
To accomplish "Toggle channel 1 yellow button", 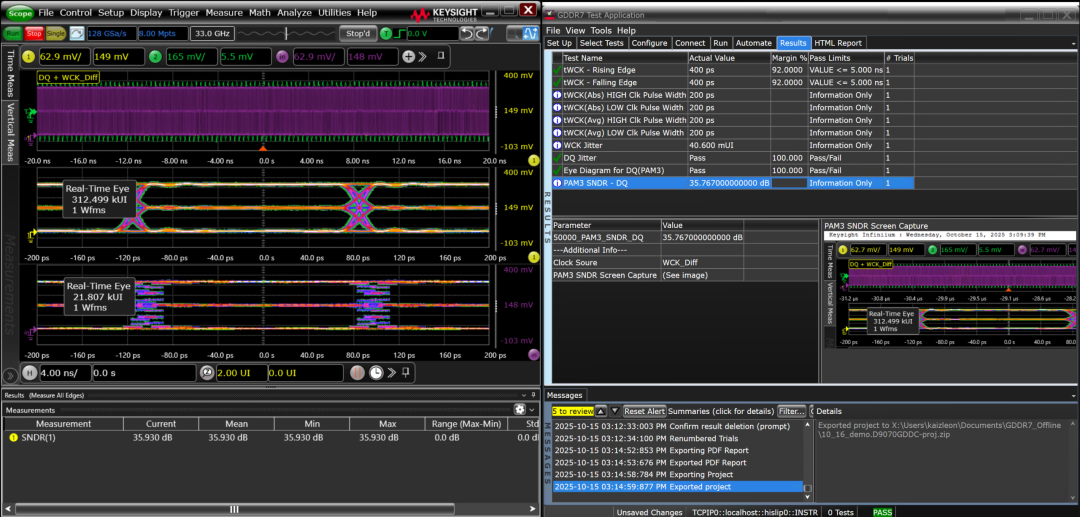I will (29, 56).
